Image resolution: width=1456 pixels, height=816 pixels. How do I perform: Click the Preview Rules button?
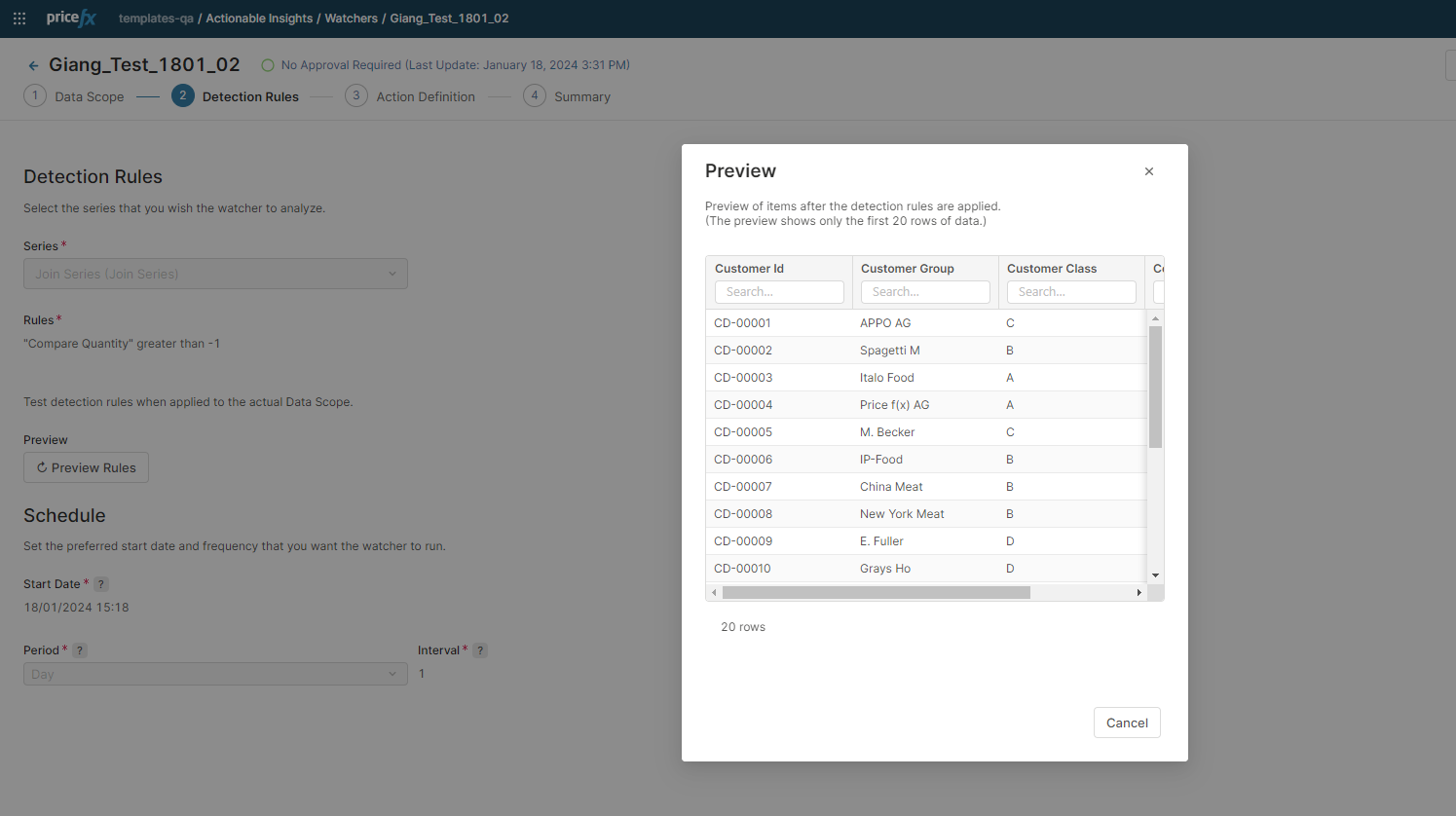click(86, 467)
